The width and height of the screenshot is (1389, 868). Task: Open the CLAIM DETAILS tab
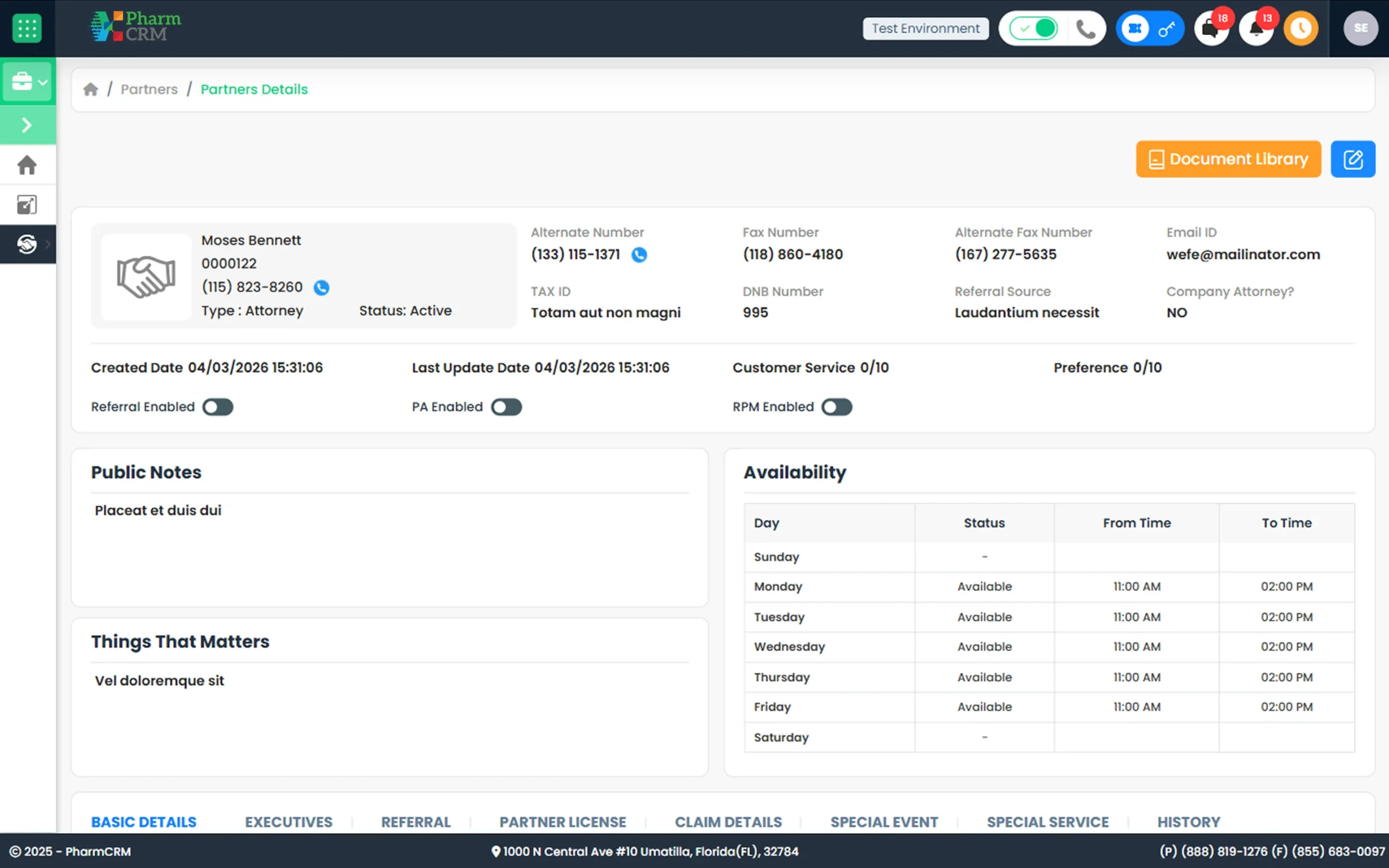coord(728,822)
